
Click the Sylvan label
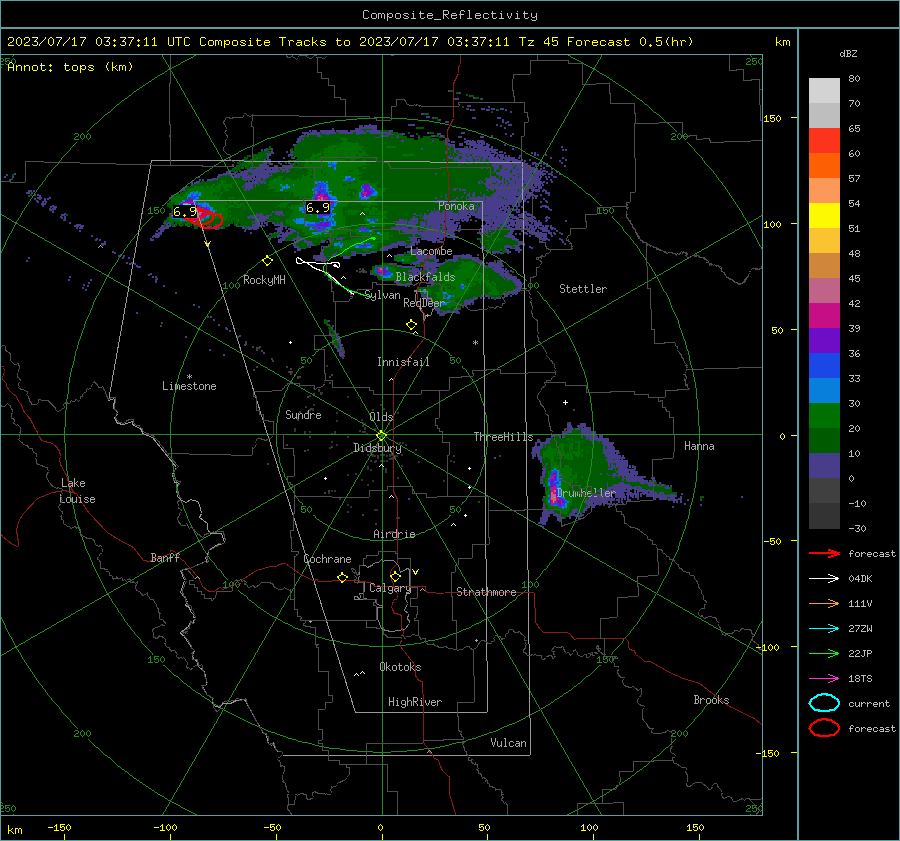click(382, 295)
